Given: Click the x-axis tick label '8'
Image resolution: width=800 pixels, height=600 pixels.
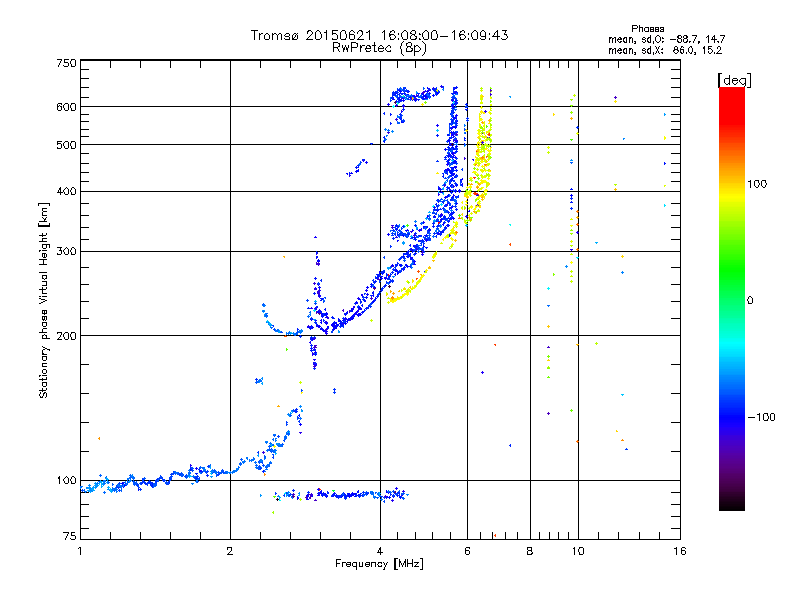Looking at the screenshot, I should tap(530, 551).
